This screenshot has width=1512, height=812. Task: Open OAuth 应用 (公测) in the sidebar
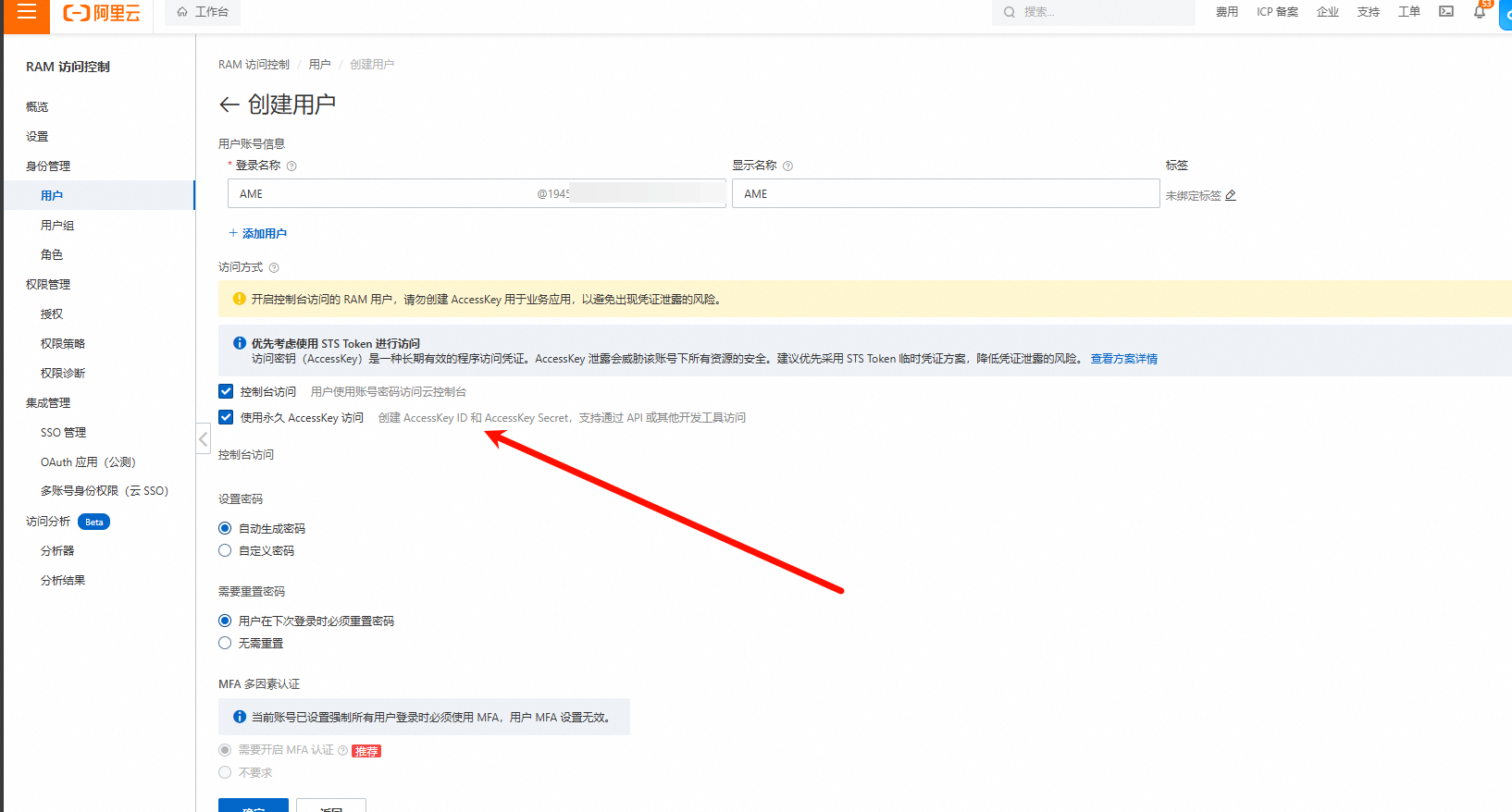[x=88, y=462]
